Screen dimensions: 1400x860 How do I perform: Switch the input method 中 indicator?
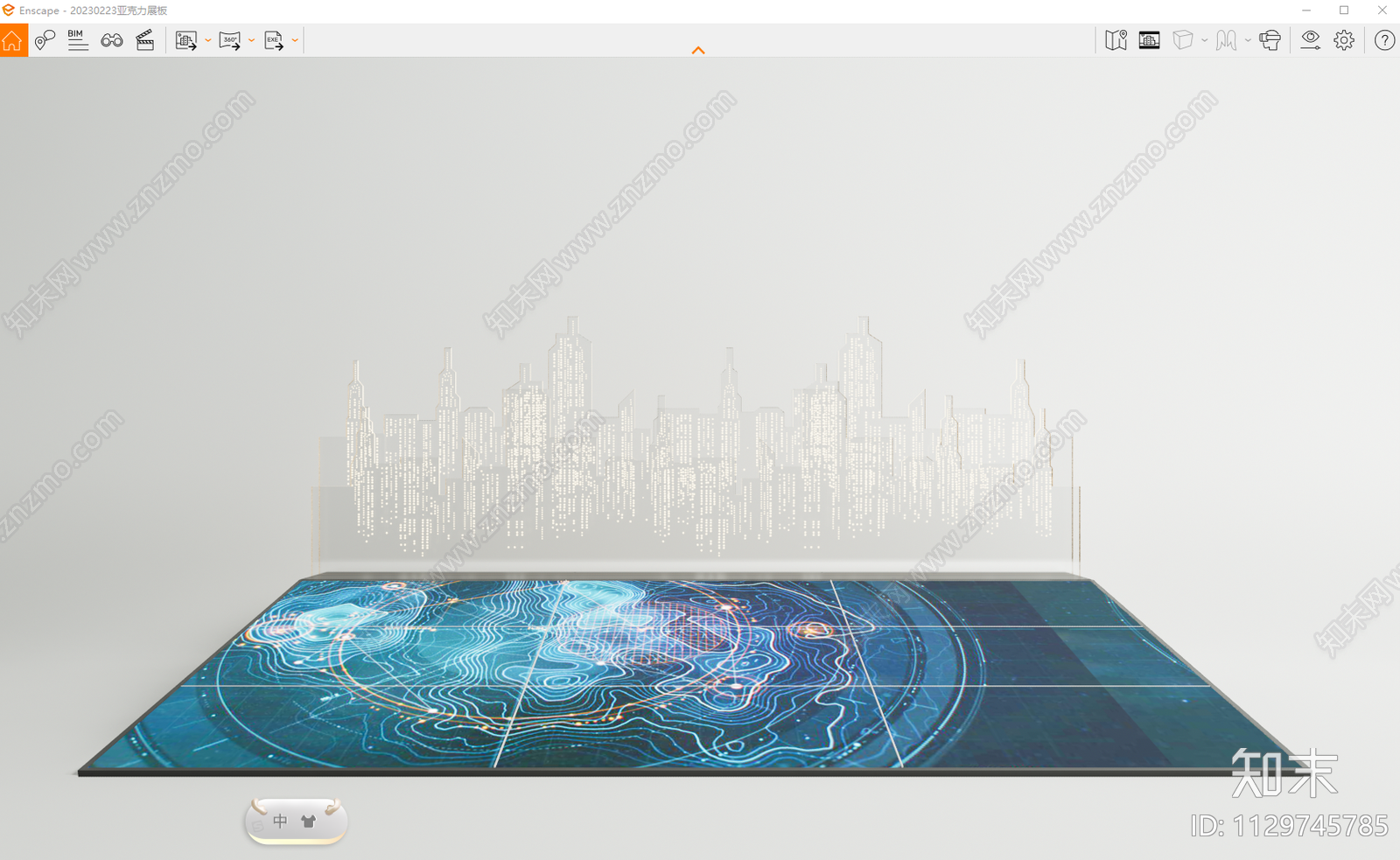pyautogui.click(x=280, y=821)
